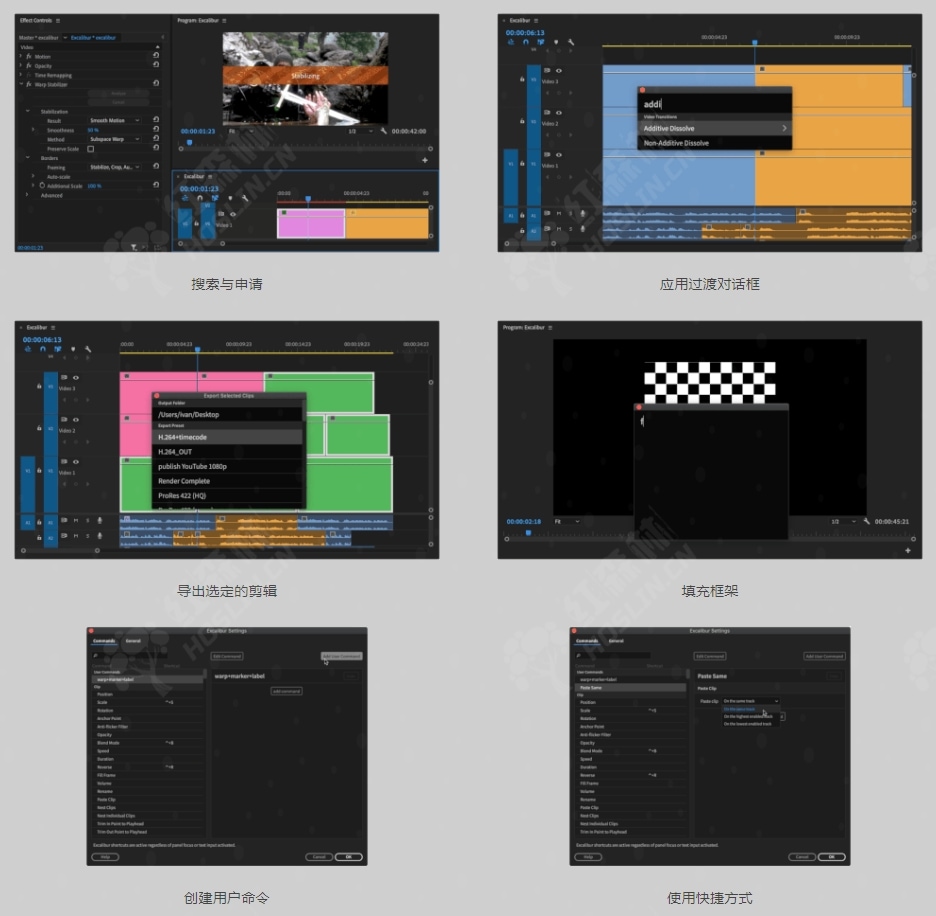Viewport: 936px width, 916px height.
Task: Lock Video 3 track in 应用过渡对话框 timeline
Action: coord(522,79)
